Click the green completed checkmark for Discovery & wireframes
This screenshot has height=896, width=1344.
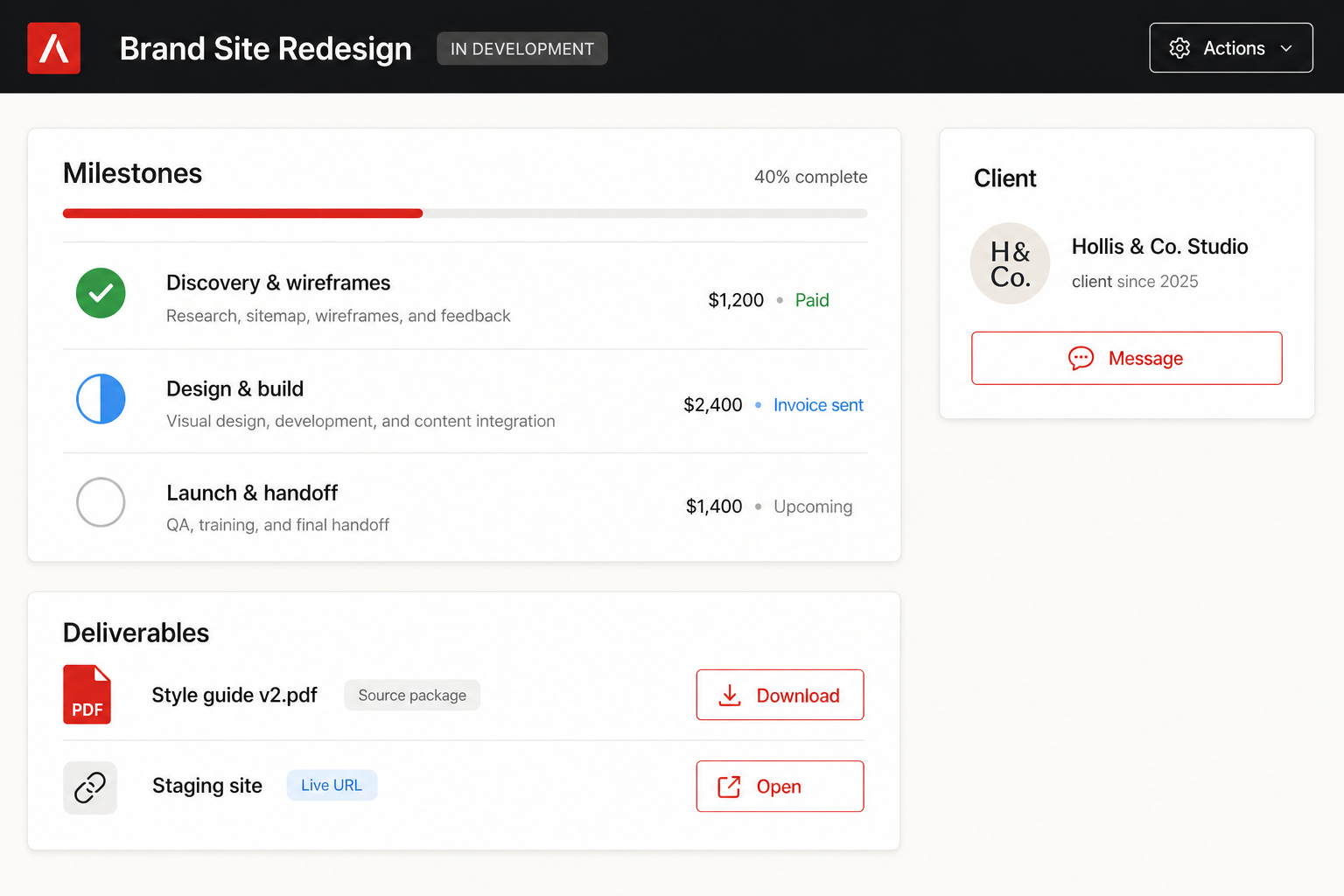[x=101, y=293]
